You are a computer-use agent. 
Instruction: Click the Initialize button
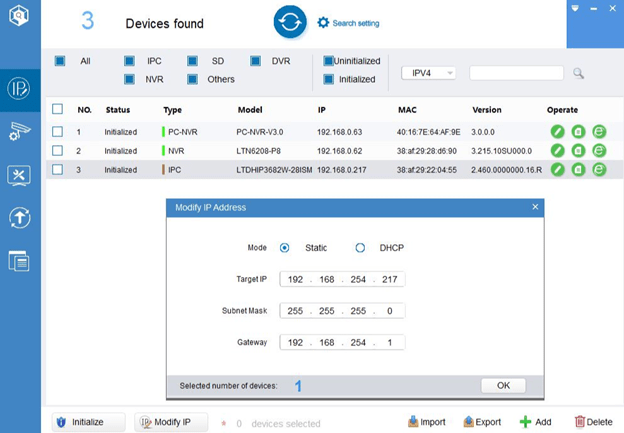click(88, 422)
